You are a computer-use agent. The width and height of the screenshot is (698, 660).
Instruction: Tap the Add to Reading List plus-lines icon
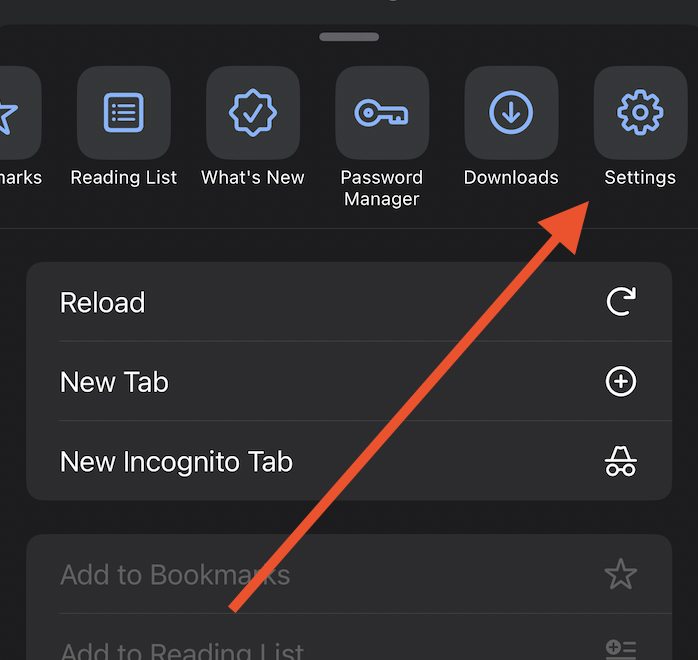[x=621, y=649]
